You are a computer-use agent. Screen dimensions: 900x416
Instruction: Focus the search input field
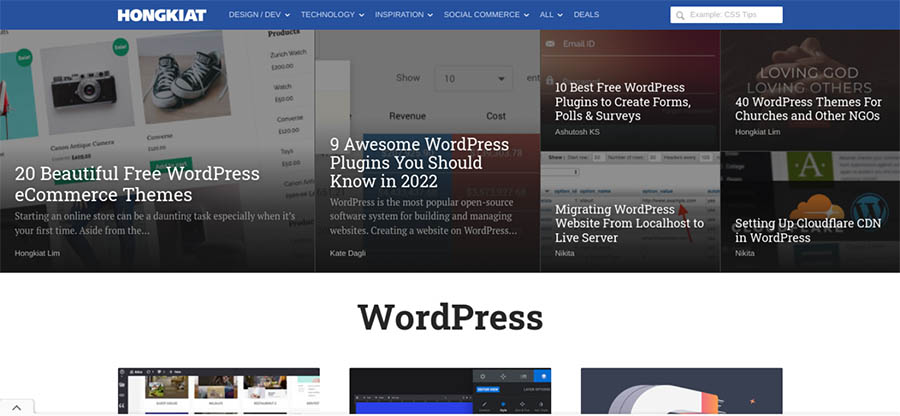[x=733, y=16]
